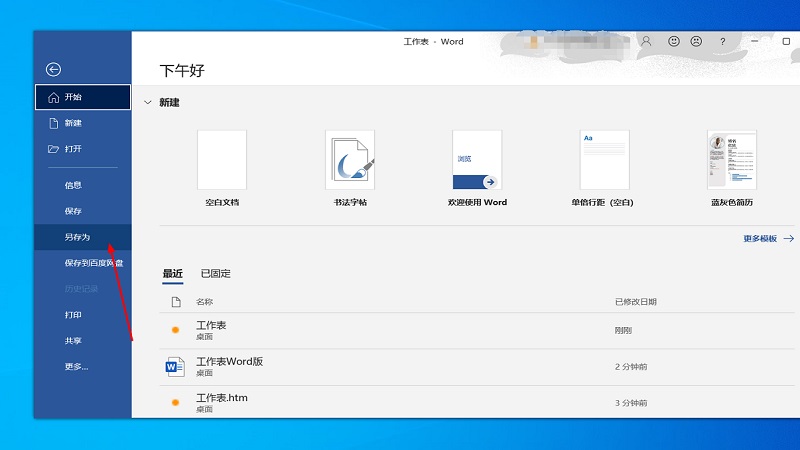
Task: Switch to the 已固定 tab
Action: (x=215, y=273)
